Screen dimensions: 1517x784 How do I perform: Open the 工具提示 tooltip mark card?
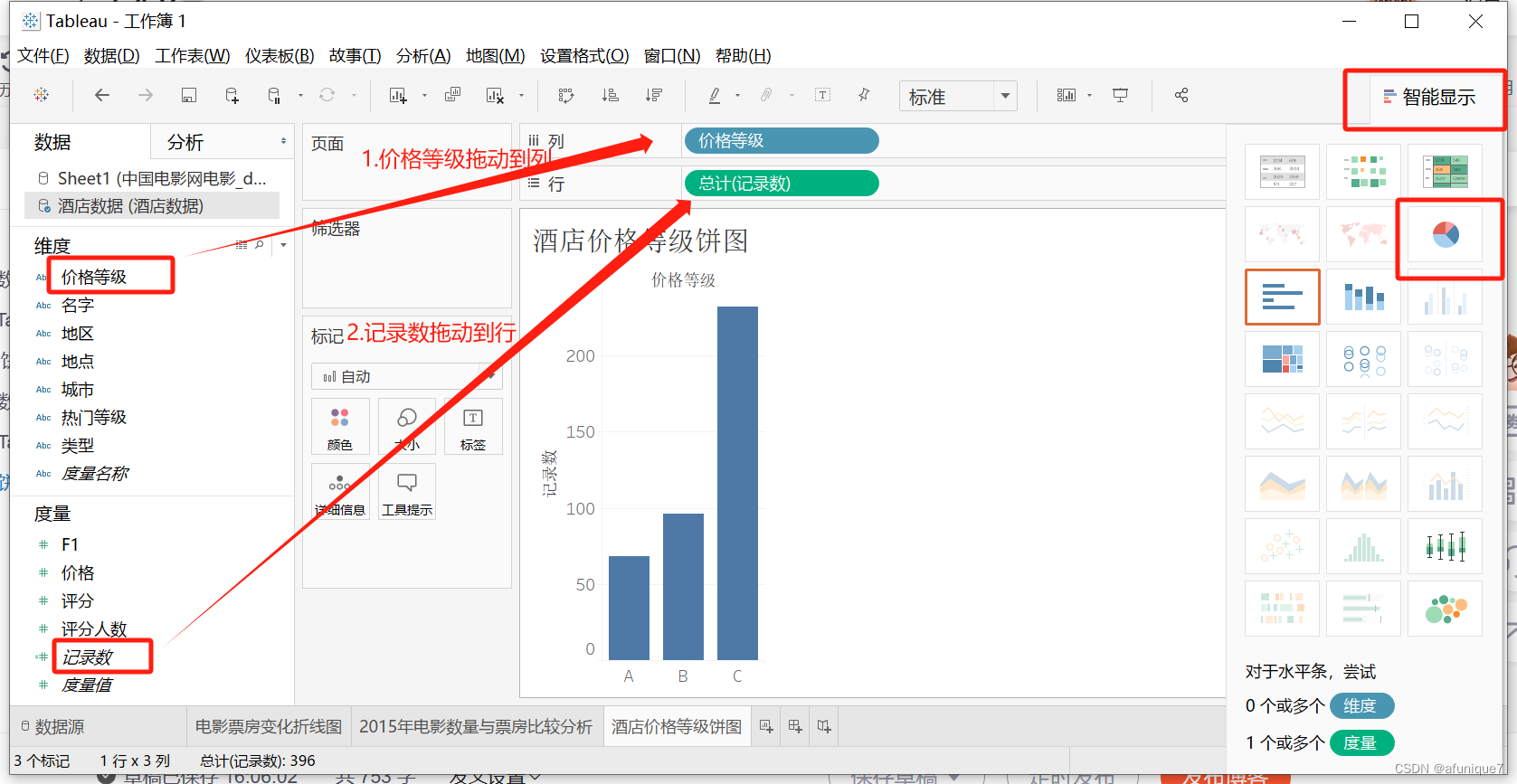point(407,492)
